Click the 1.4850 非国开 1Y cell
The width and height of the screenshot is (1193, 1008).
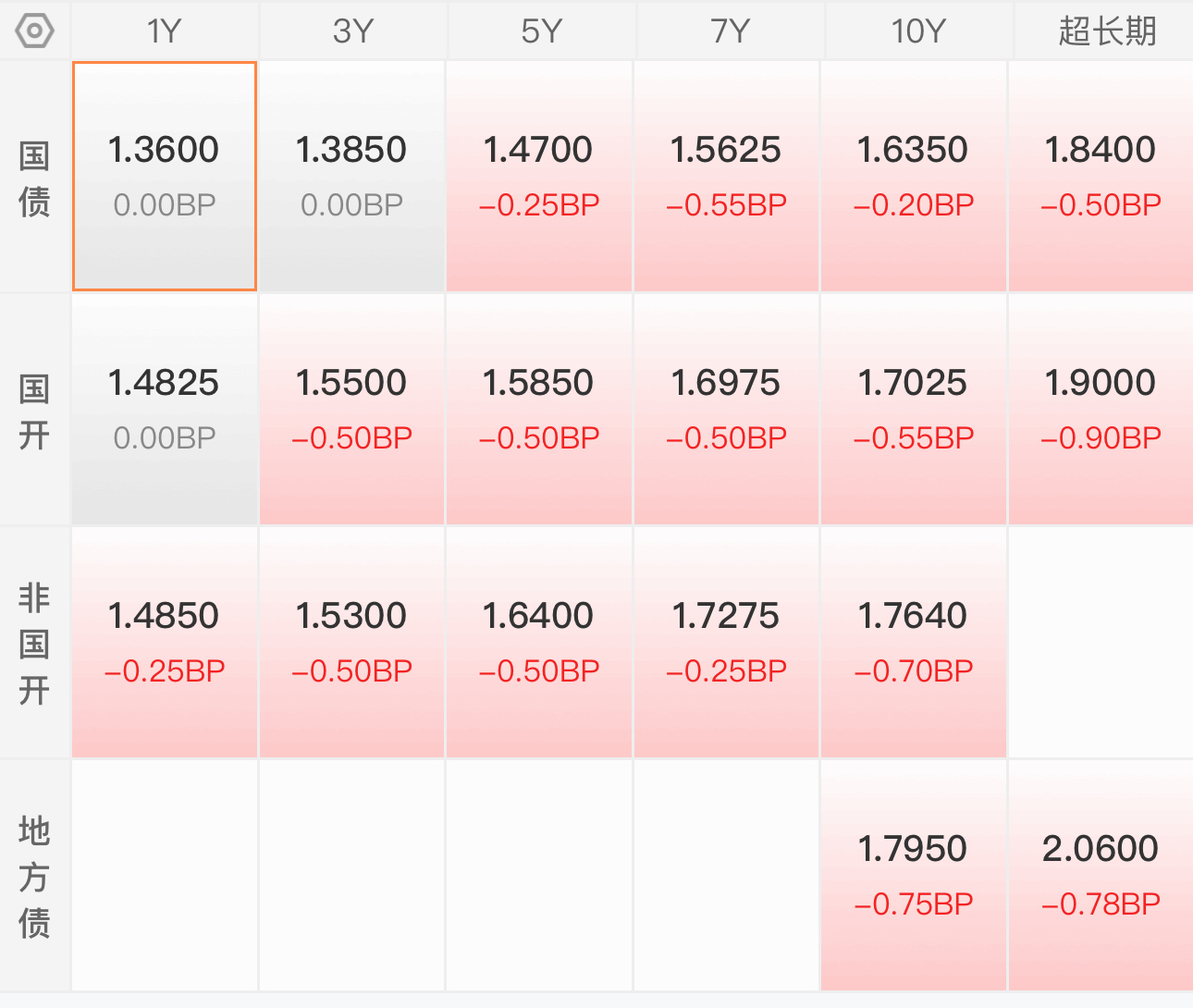pyautogui.click(x=165, y=643)
